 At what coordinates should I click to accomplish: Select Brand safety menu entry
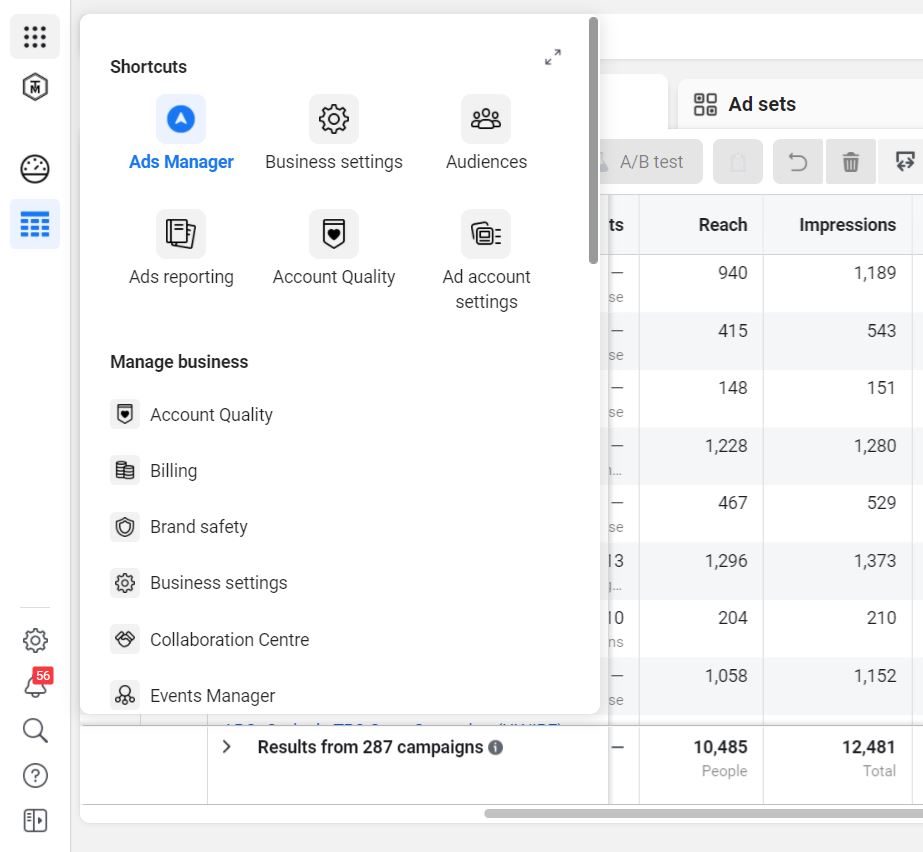pos(199,526)
